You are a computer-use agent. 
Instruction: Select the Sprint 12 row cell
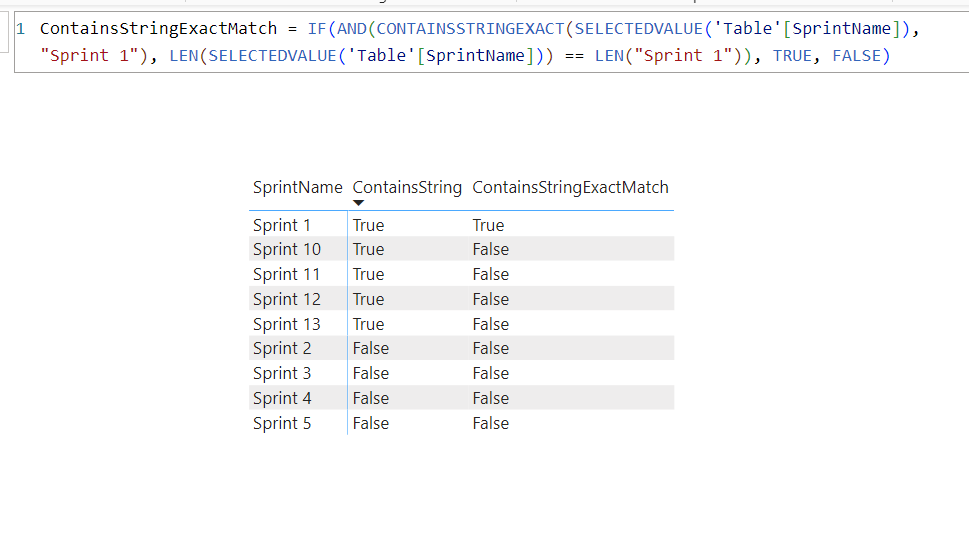(x=287, y=299)
